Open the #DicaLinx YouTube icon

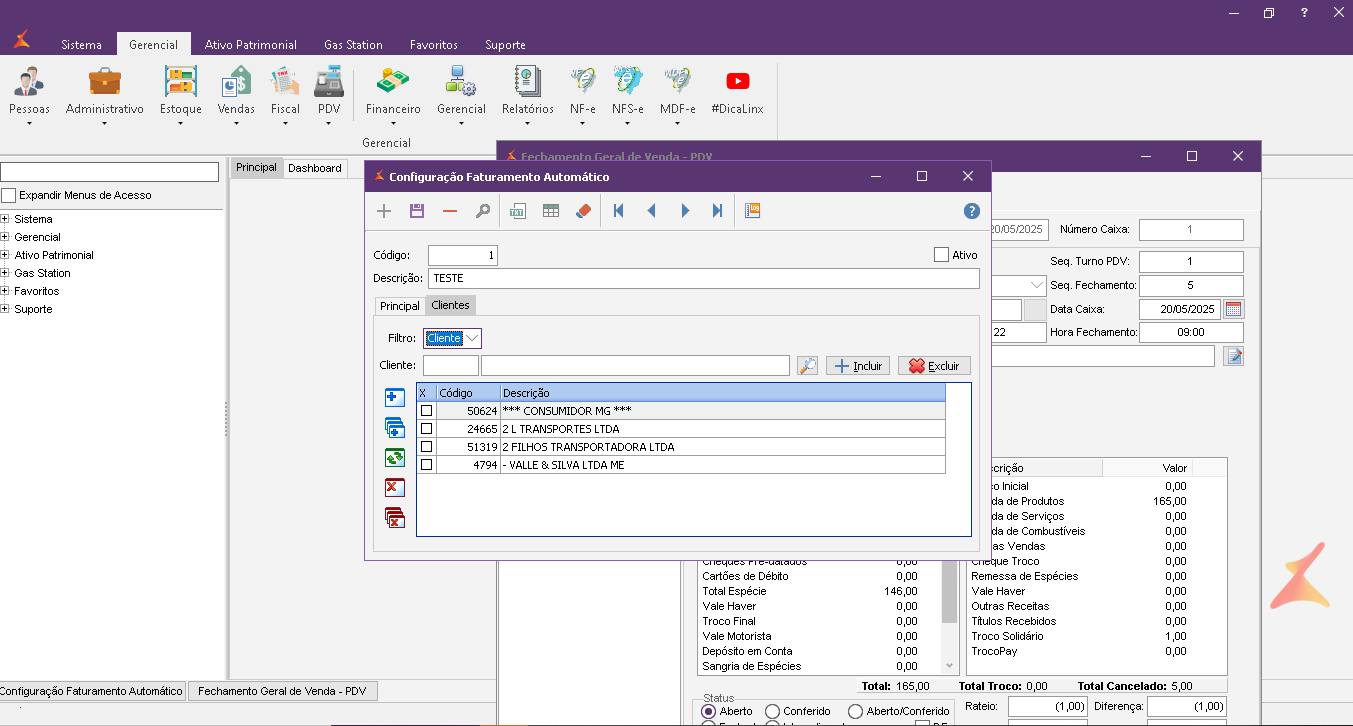click(737, 83)
